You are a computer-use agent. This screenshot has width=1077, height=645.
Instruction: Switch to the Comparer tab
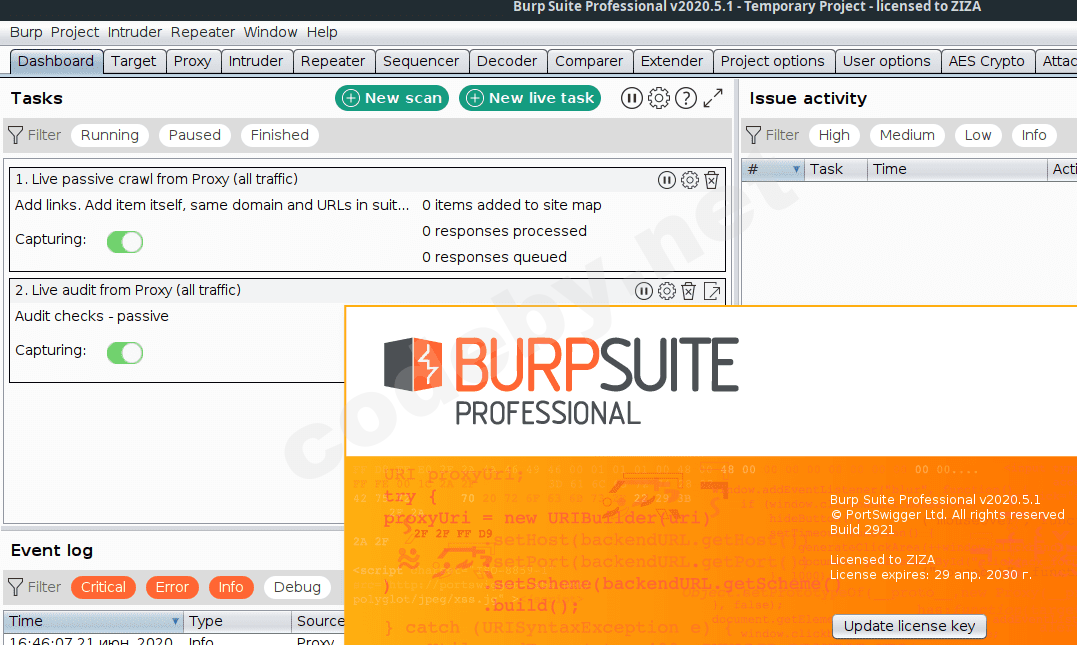point(589,61)
